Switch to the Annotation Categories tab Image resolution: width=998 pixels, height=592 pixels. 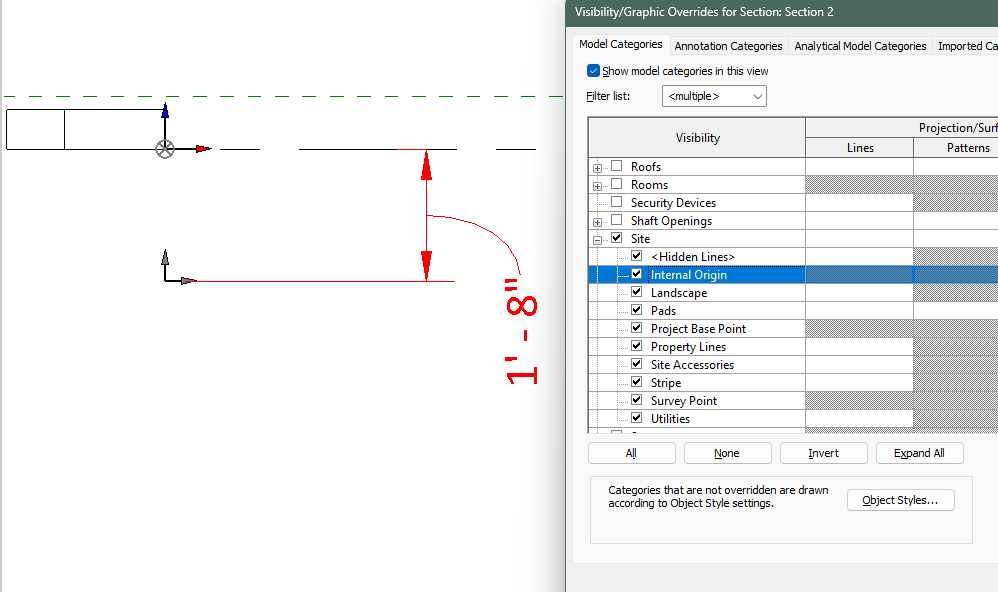pyautogui.click(x=728, y=45)
